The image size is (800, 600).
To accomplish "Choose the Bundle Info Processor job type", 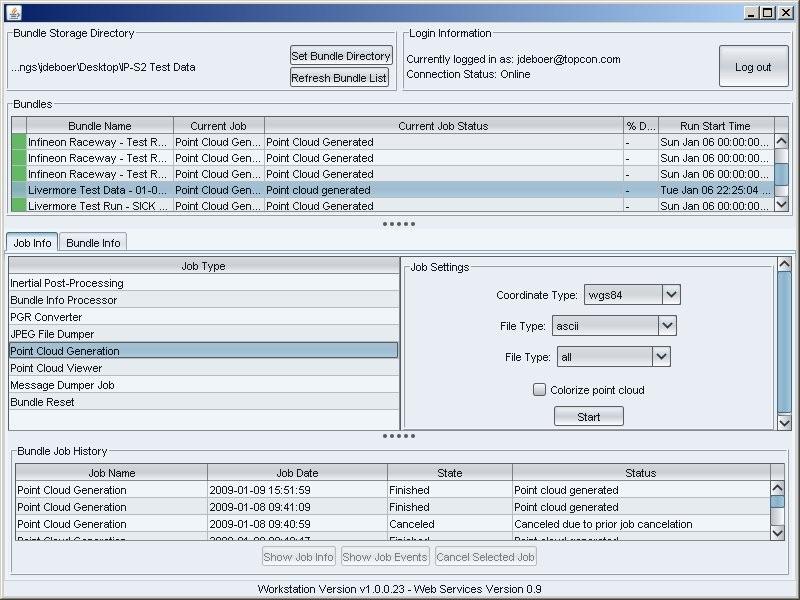I will click(204, 300).
